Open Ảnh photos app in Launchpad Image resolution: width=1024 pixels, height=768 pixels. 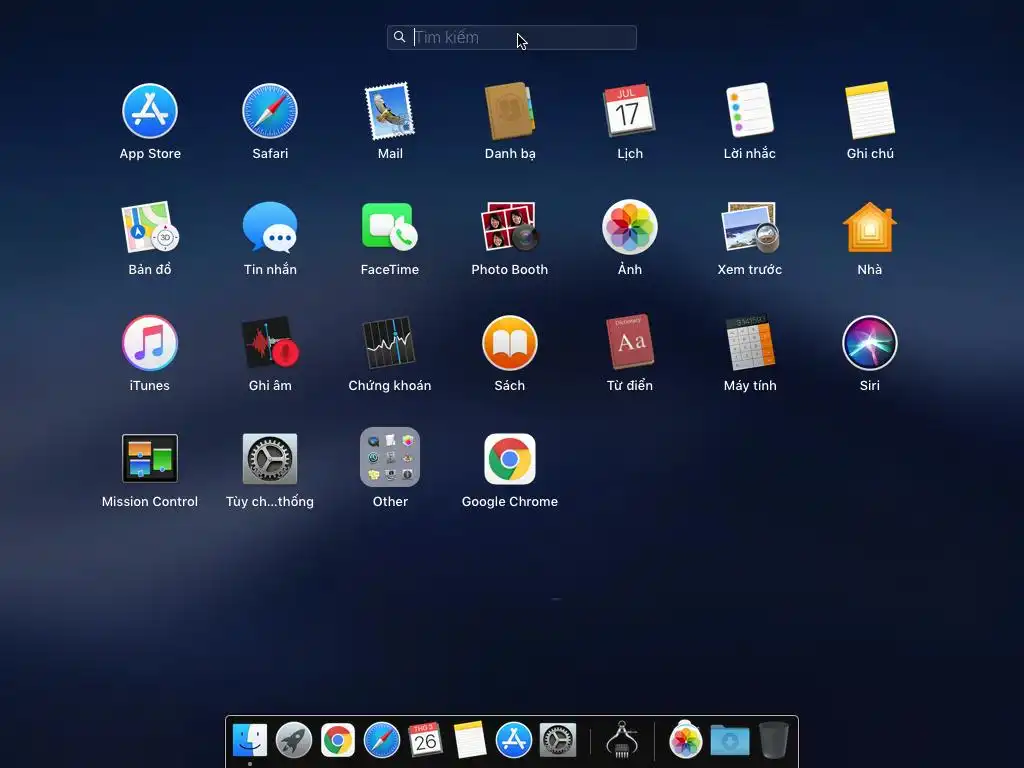(x=630, y=227)
